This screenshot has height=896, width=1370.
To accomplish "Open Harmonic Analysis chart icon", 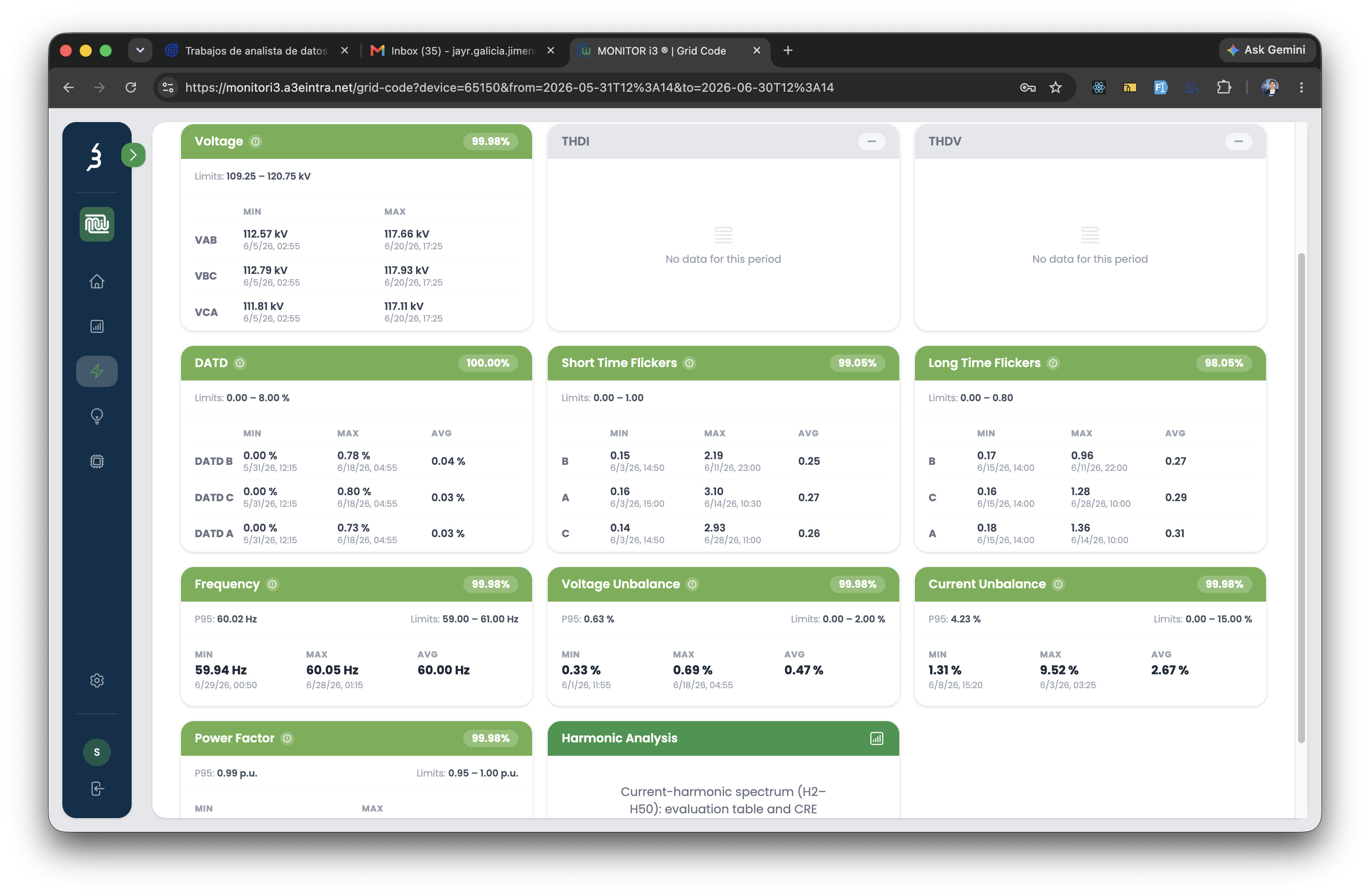I will [x=876, y=738].
